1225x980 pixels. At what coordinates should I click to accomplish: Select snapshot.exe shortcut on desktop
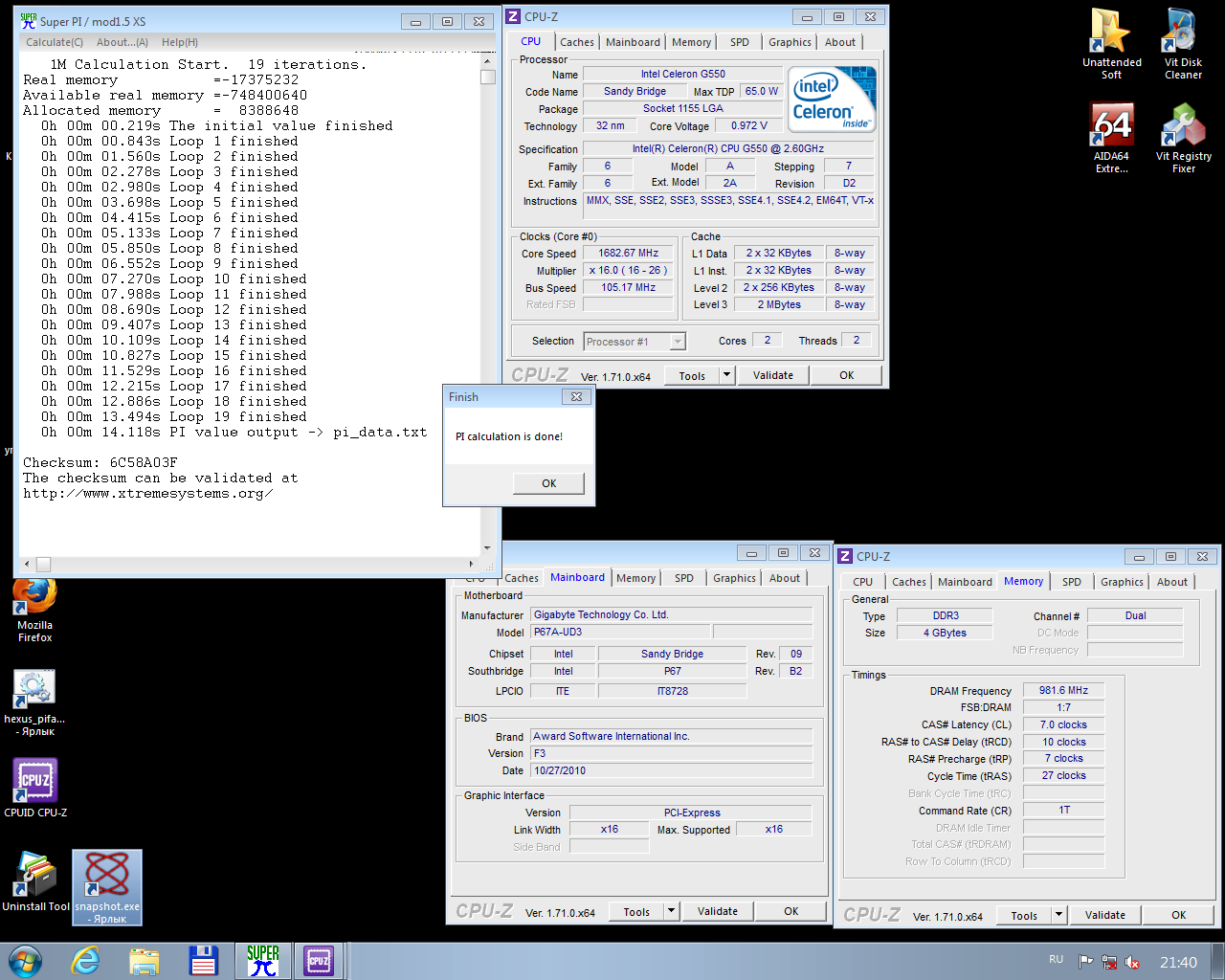107,887
